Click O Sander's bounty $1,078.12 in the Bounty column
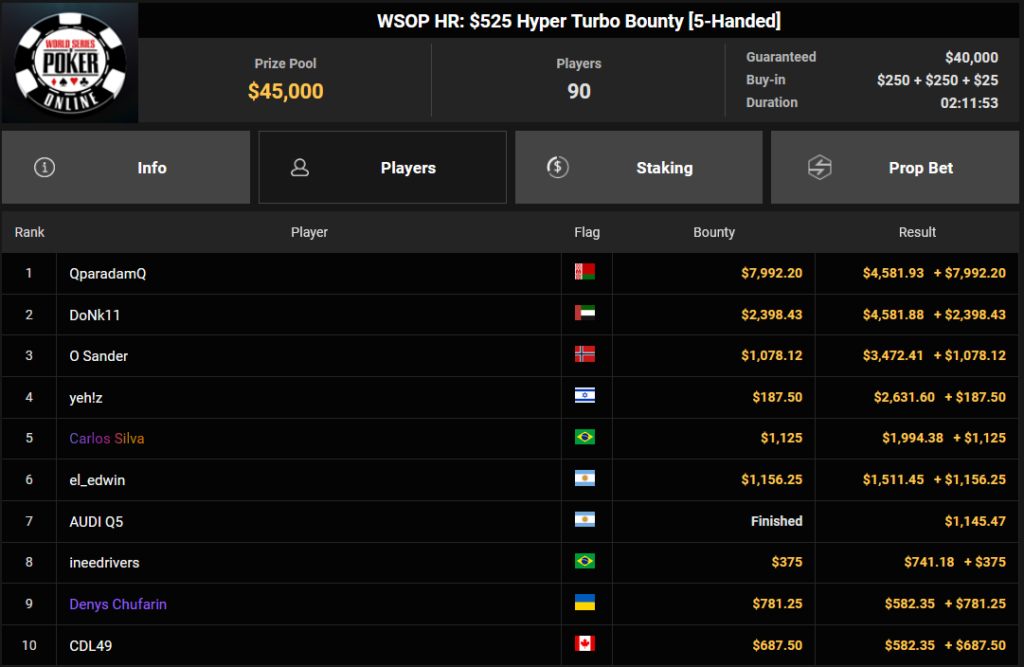 772,355
